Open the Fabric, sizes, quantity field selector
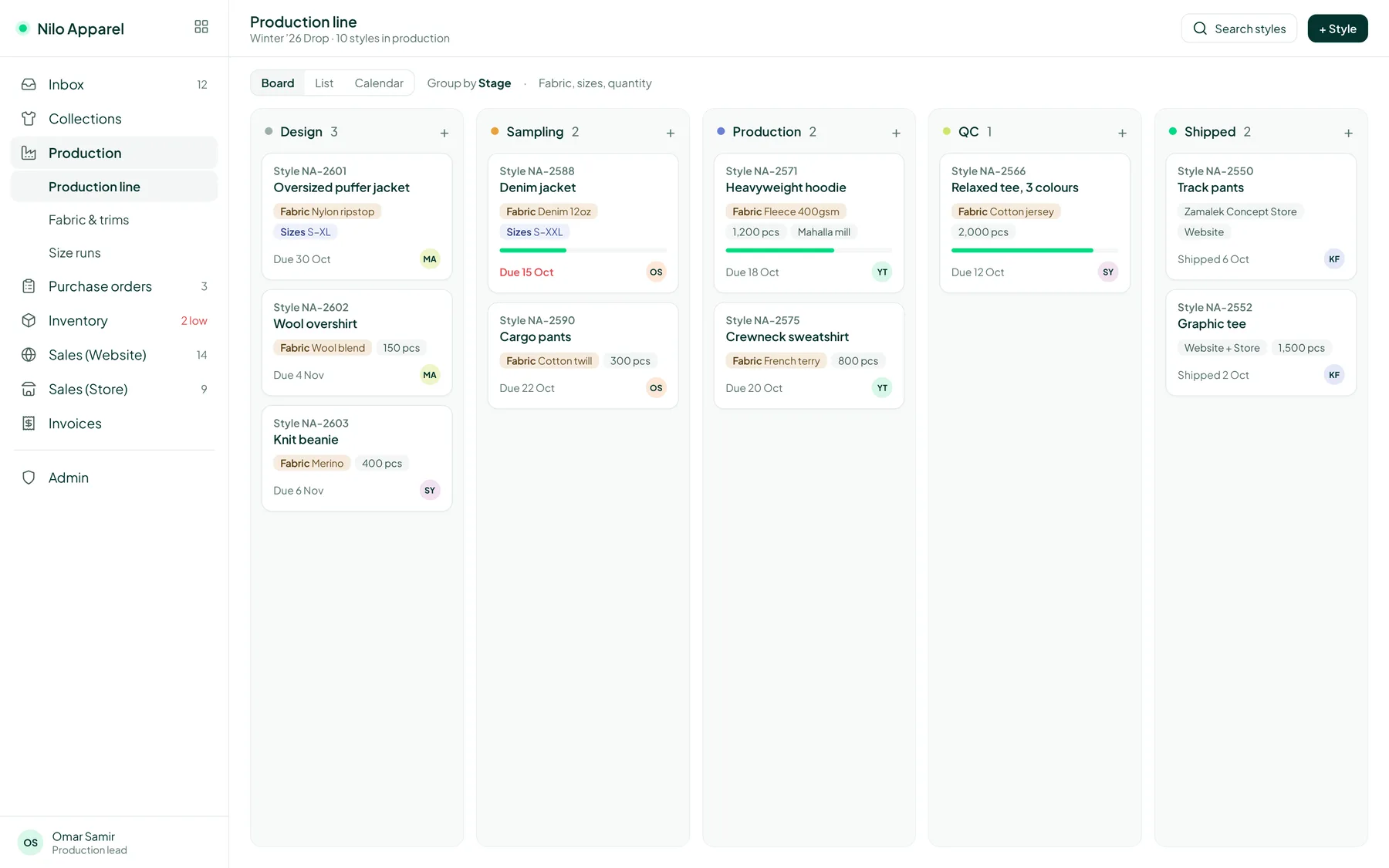1389x868 pixels. pyautogui.click(x=595, y=83)
